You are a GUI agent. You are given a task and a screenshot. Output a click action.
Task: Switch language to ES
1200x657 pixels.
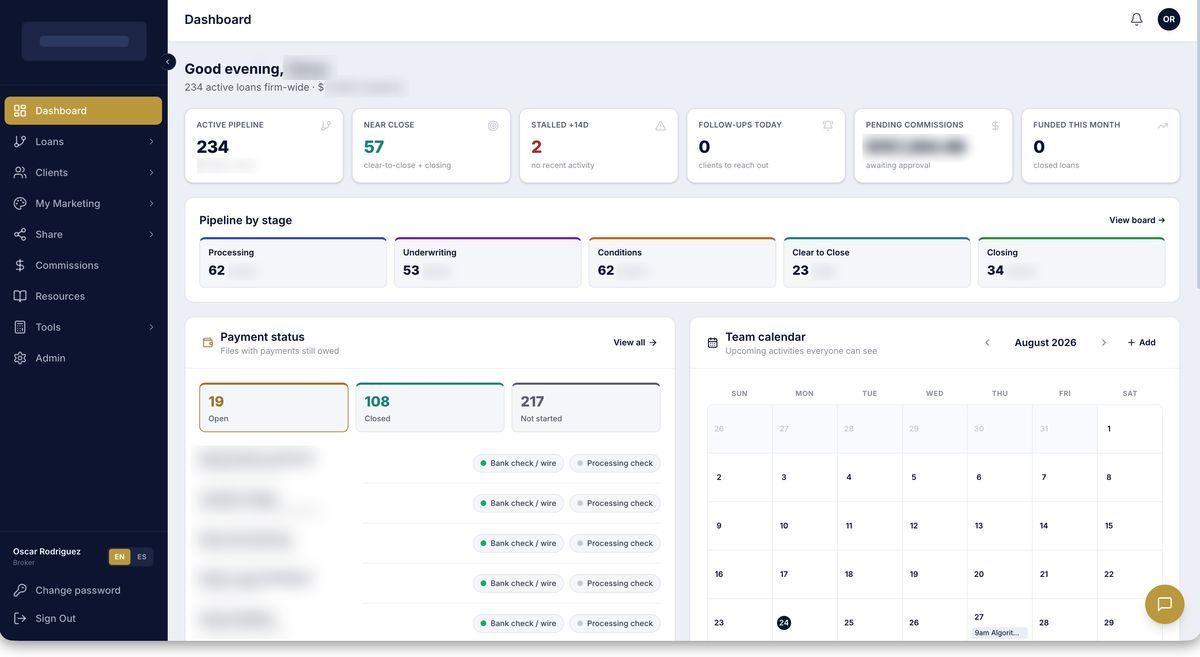tap(142, 557)
